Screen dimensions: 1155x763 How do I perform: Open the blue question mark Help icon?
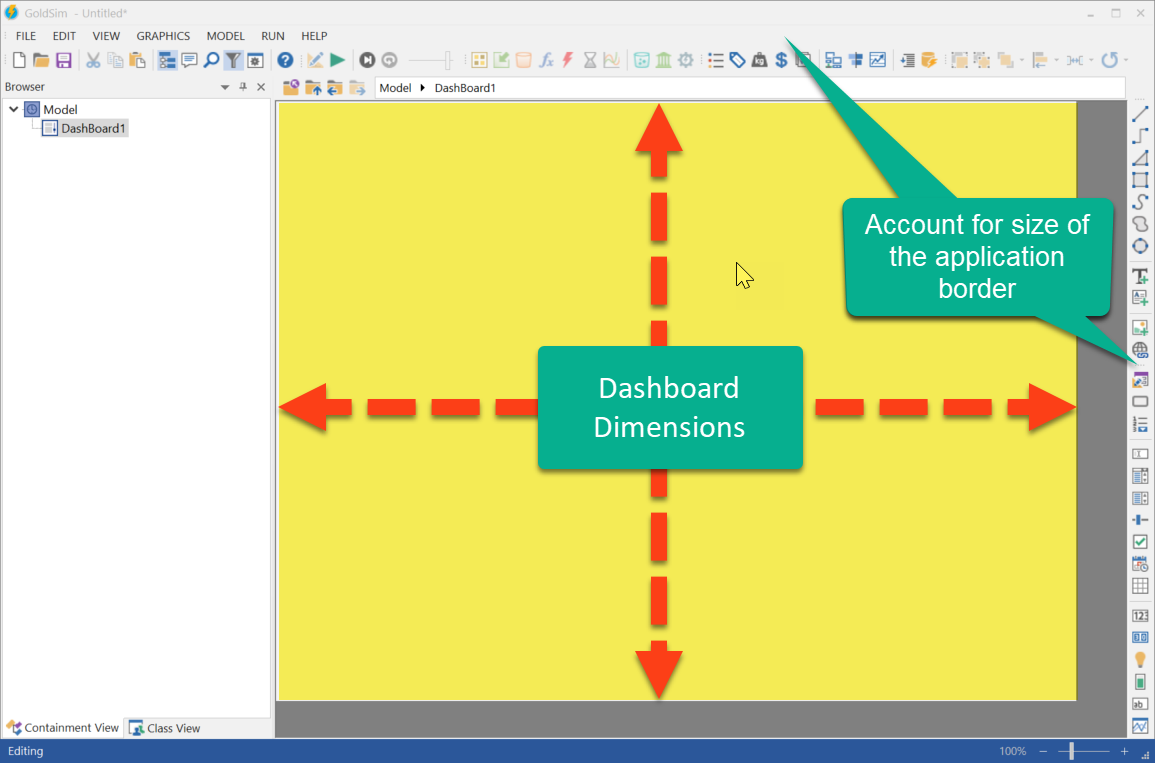(285, 60)
